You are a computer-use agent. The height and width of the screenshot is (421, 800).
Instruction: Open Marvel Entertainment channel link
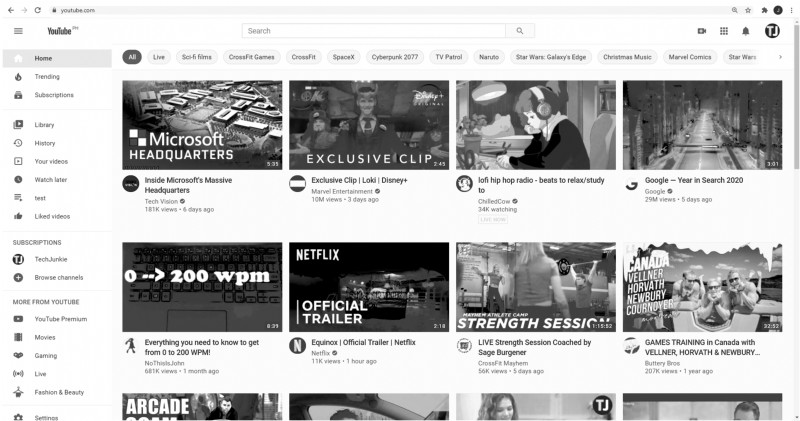pyautogui.click(x=342, y=191)
